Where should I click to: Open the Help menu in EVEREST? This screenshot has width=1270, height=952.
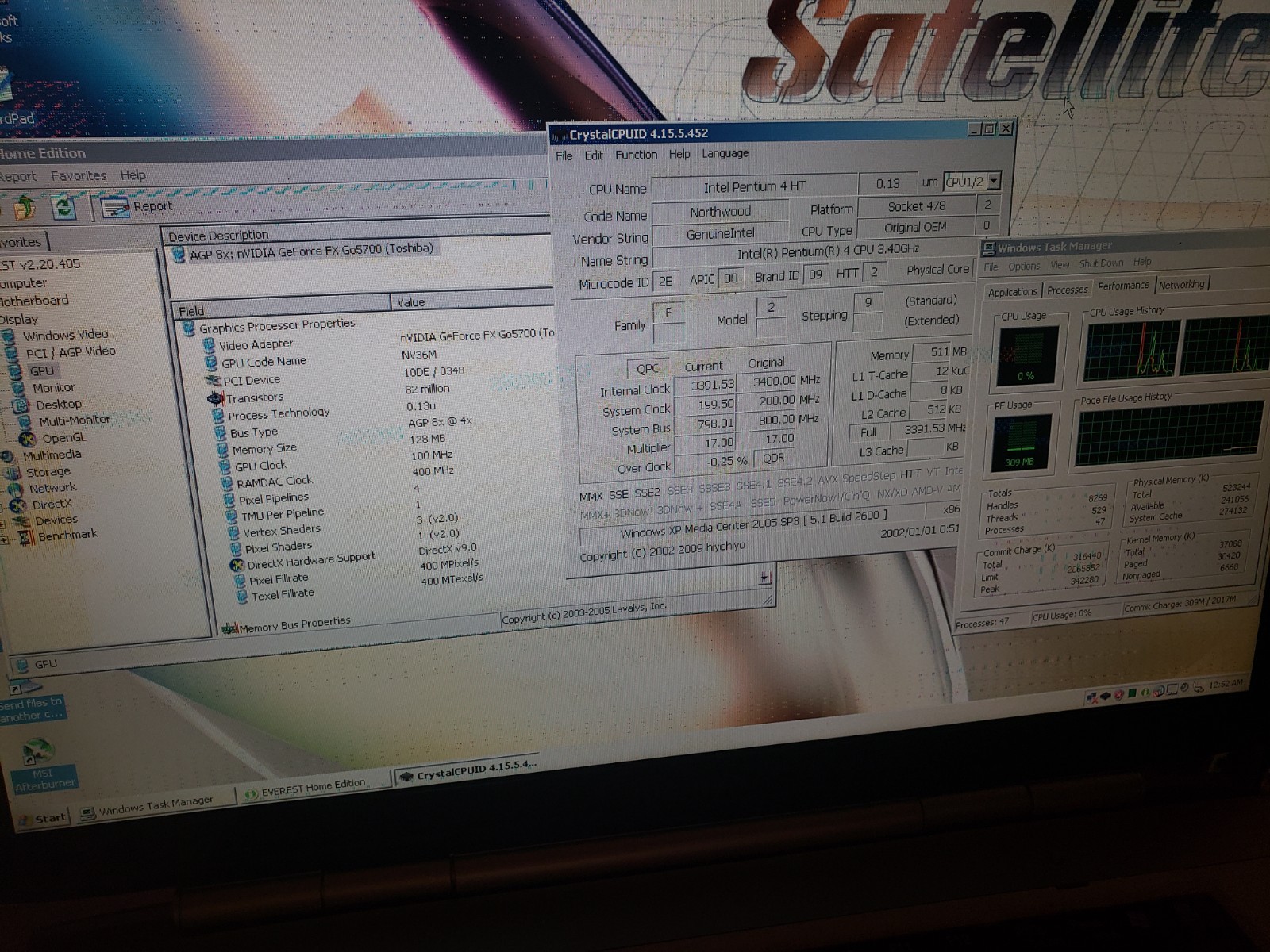pos(133,175)
